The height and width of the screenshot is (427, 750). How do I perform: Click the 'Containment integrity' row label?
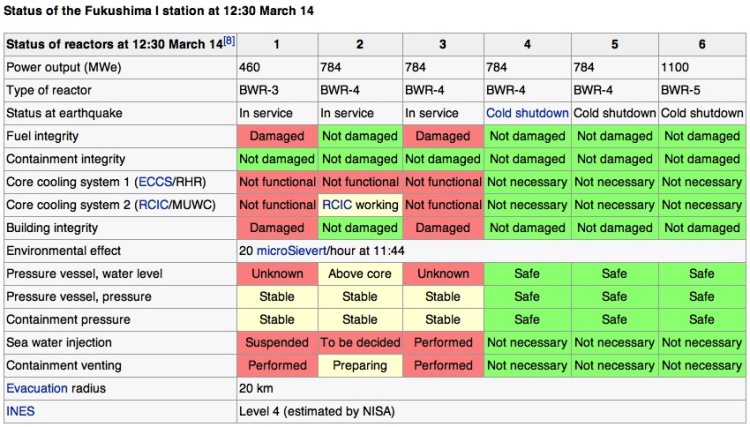(66, 159)
